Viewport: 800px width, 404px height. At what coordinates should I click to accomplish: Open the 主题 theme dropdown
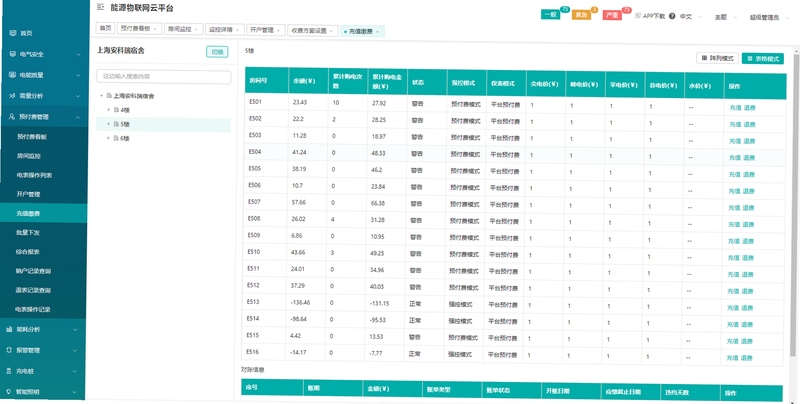[726, 17]
